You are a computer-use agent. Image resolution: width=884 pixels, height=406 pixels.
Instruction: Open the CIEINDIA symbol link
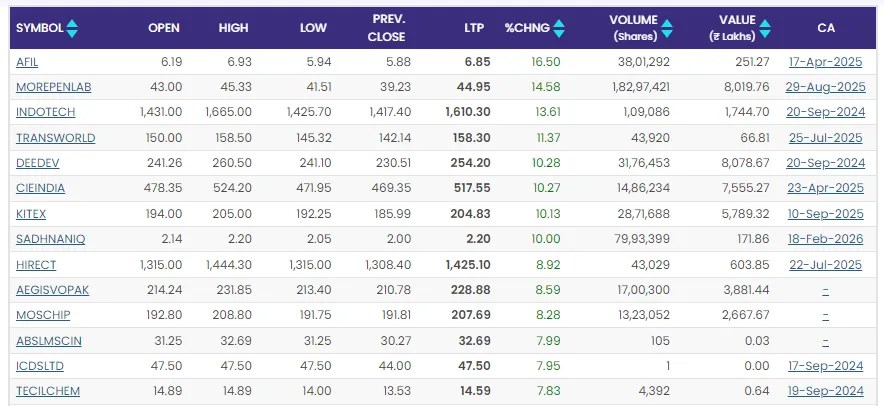tap(41, 188)
